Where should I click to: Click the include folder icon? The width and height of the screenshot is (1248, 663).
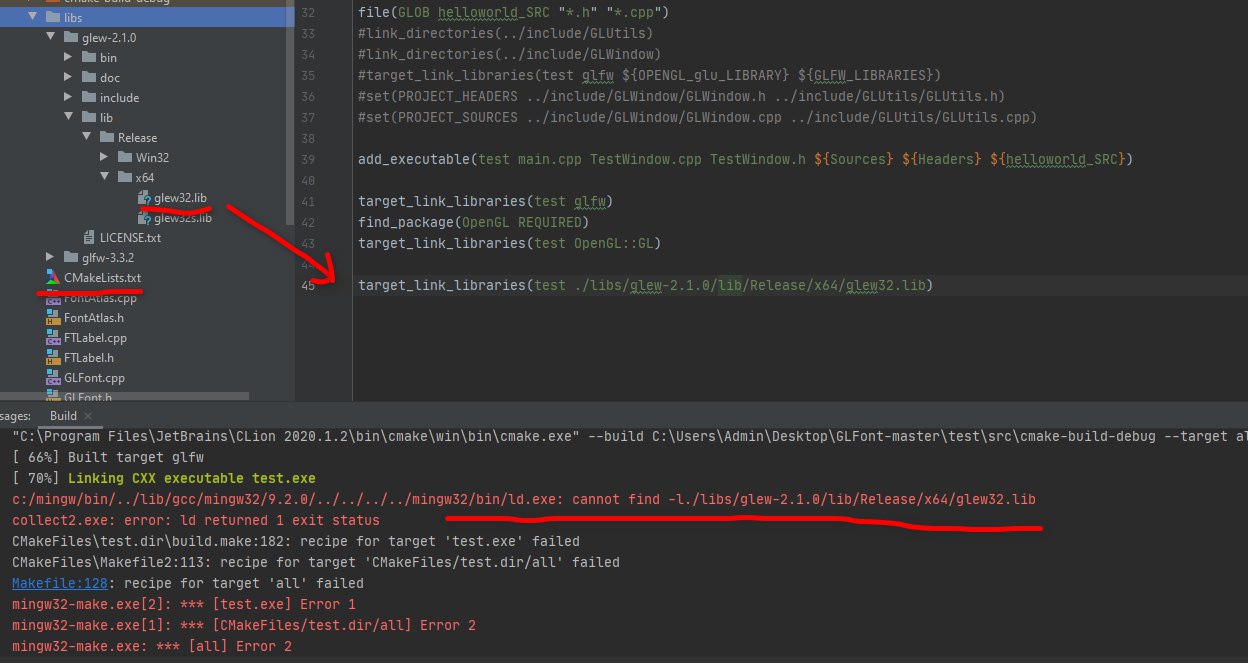(x=88, y=97)
